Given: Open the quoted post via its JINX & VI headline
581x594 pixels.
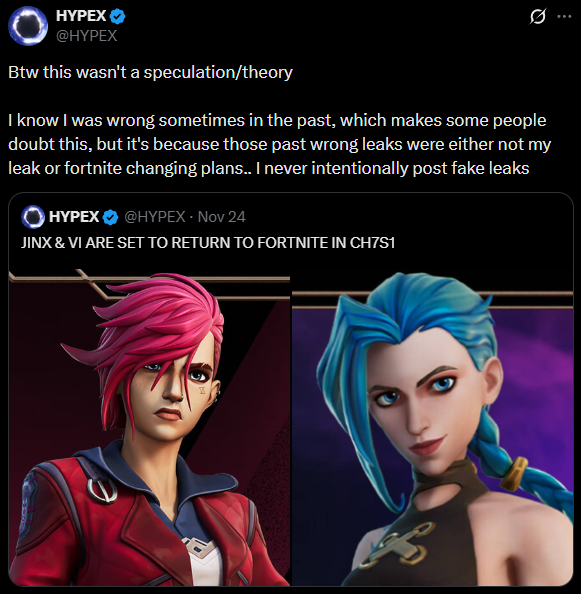Looking at the screenshot, I should click(208, 243).
